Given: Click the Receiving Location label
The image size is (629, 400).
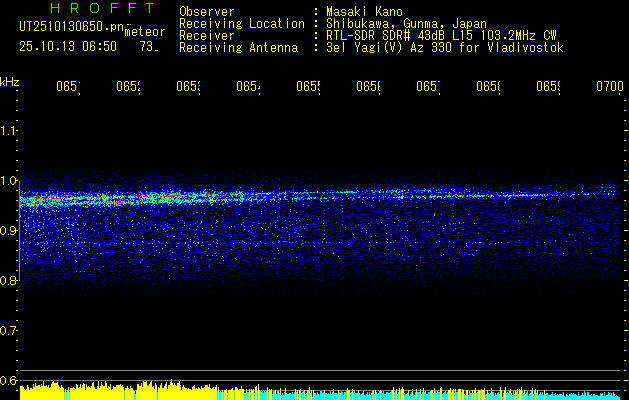Looking at the screenshot, I should tap(242, 24).
